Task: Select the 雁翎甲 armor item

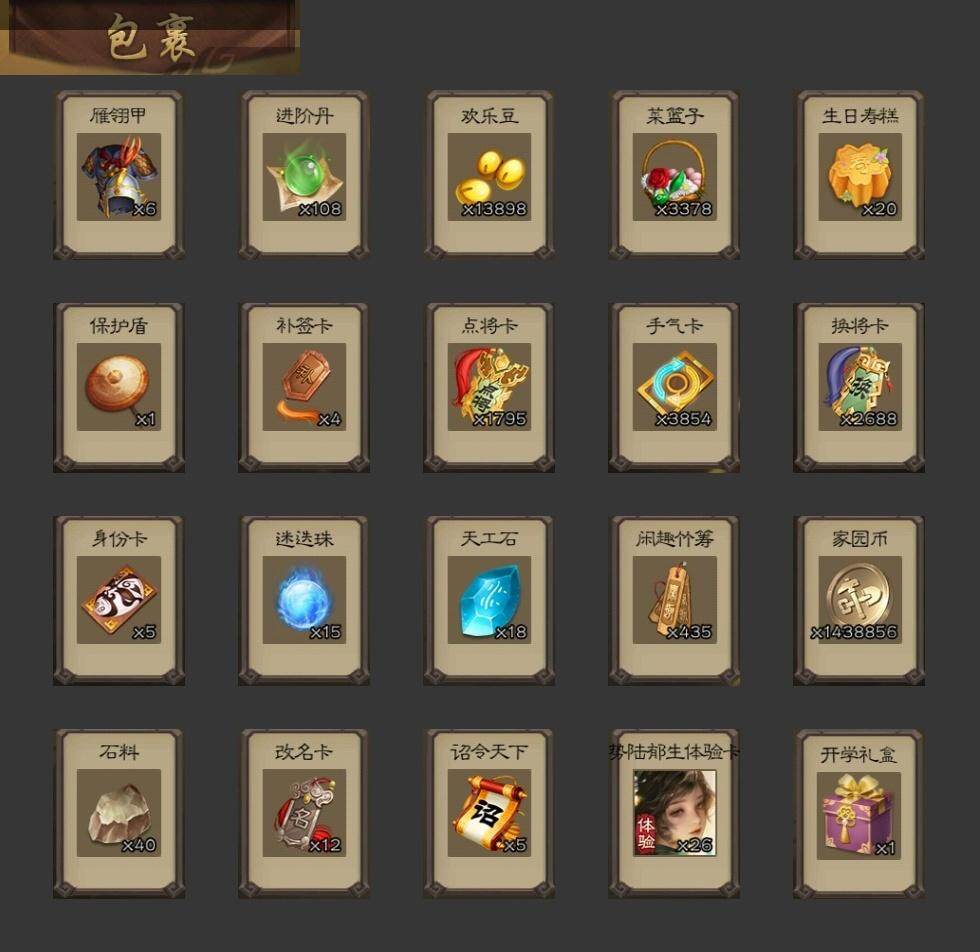Action: 119,176
